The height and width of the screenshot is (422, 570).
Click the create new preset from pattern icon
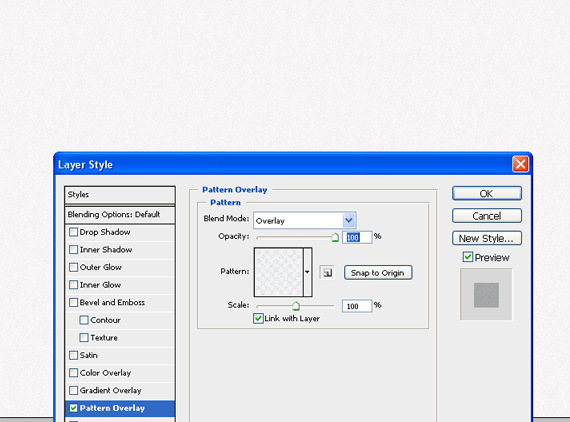327,272
